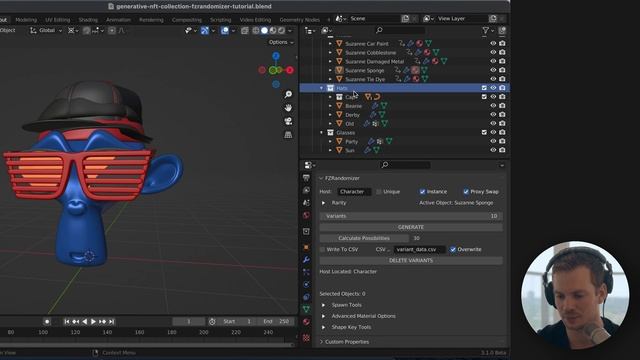
Task: Click the GENERATE button
Action: (x=411, y=227)
